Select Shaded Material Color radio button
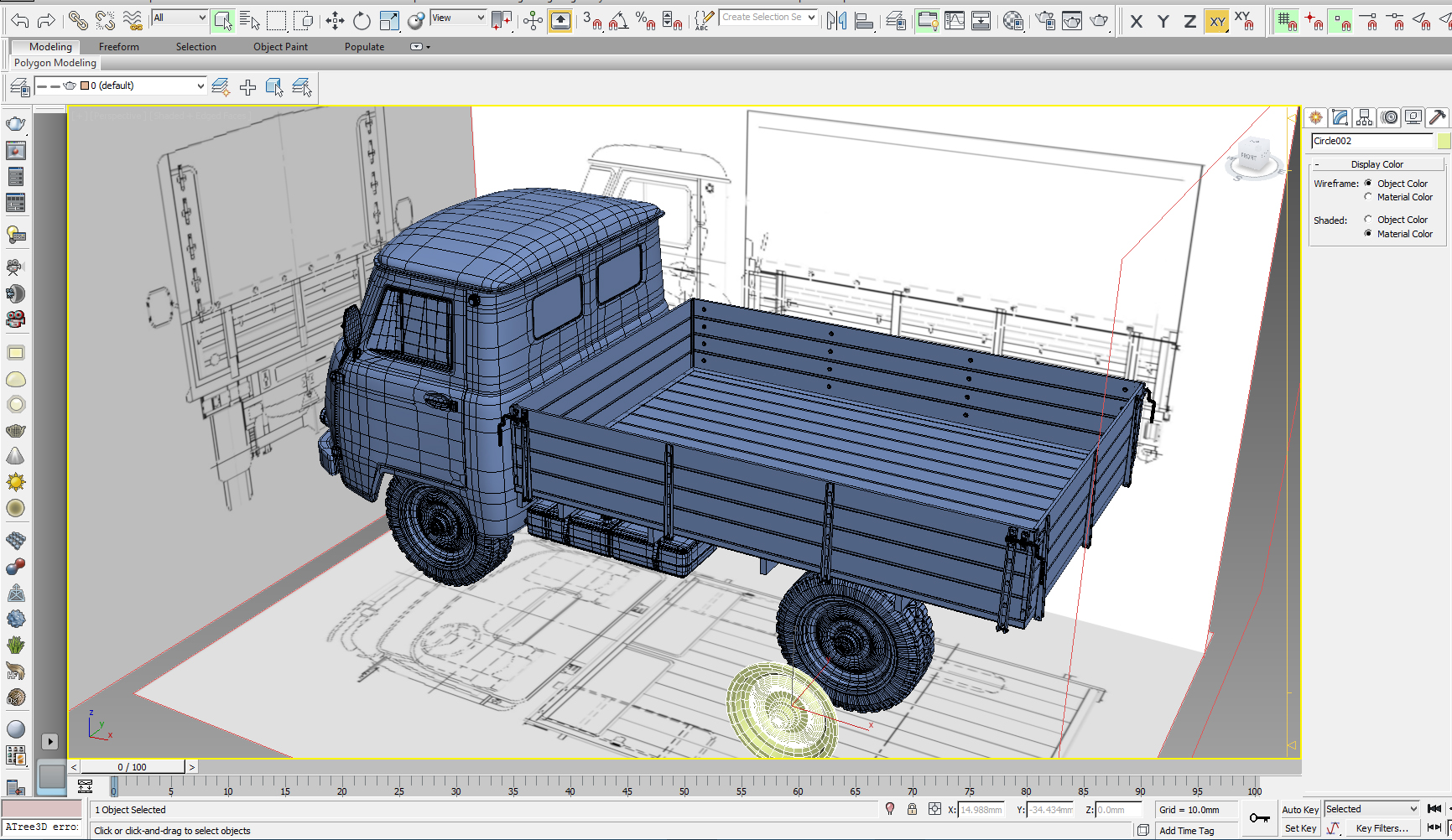Screen dimensions: 1452x840 [x=1368, y=233]
